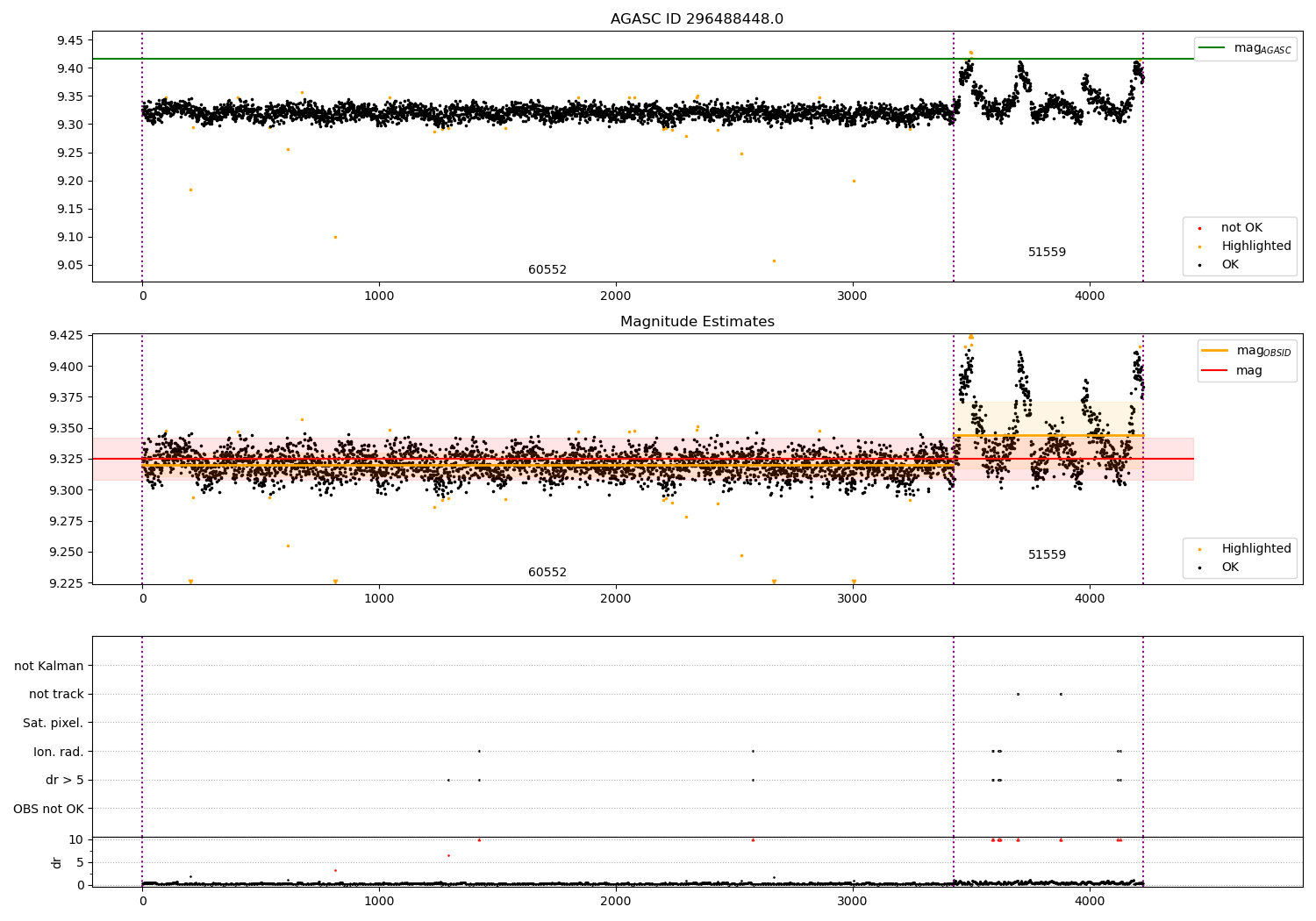Image resolution: width=1316 pixels, height=921 pixels.
Task: Click obsid label 51559 in Magnitude Estimates panel
Action: (1048, 555)
